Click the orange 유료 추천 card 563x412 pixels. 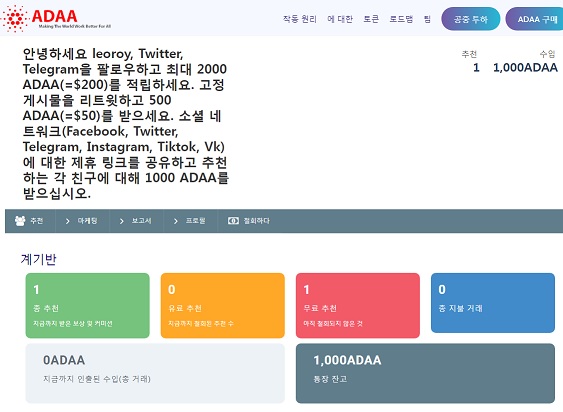(x=223, y=305)
